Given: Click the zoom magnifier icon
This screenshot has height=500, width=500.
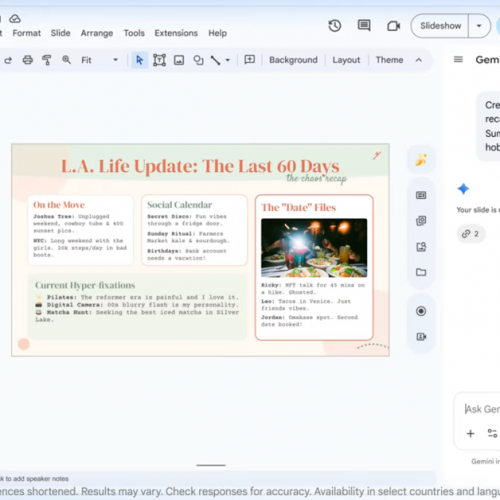Looking at the screenshot, I should (66, 60).
